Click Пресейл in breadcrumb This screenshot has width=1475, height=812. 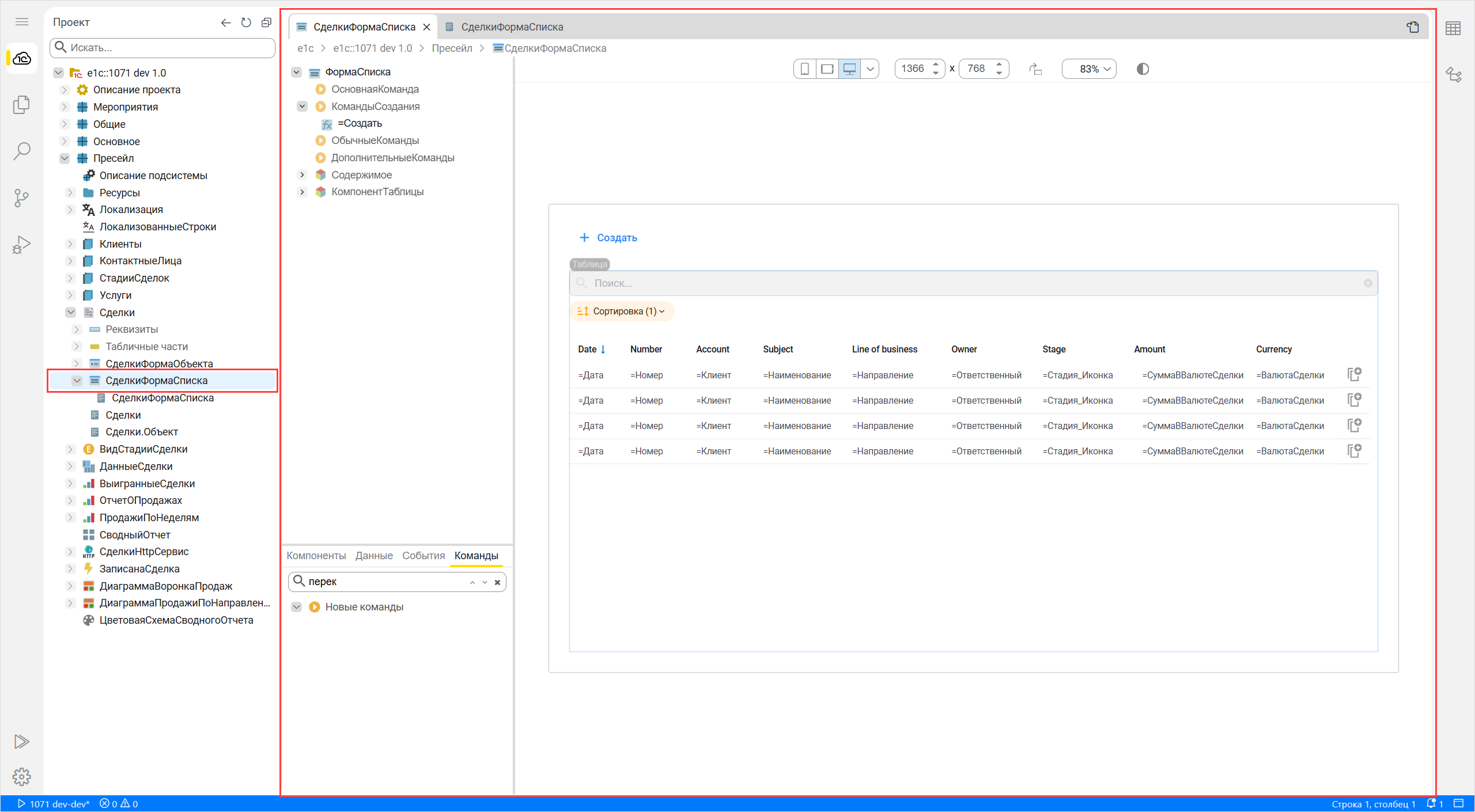pos(452,48)
